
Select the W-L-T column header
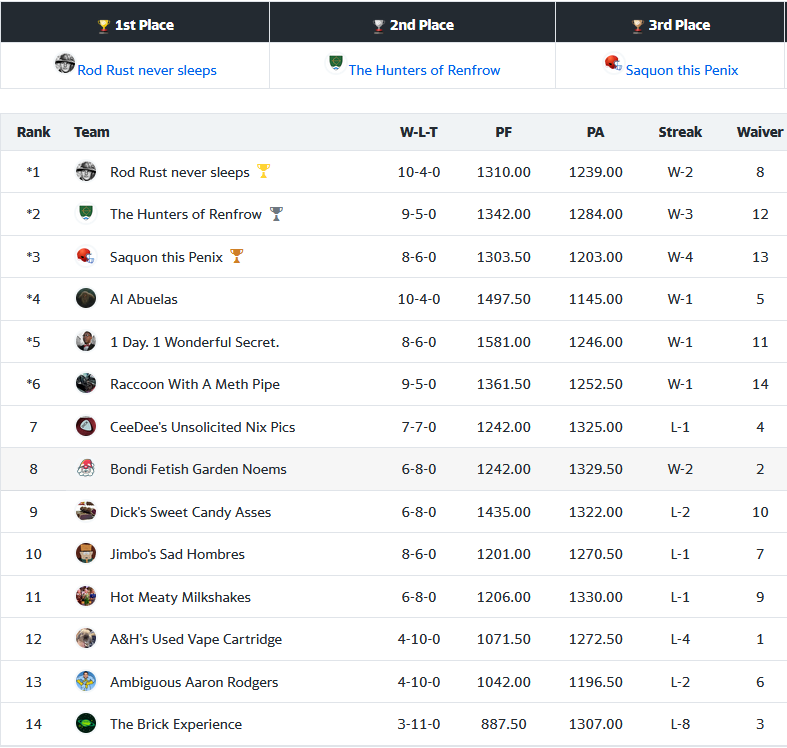418,132
